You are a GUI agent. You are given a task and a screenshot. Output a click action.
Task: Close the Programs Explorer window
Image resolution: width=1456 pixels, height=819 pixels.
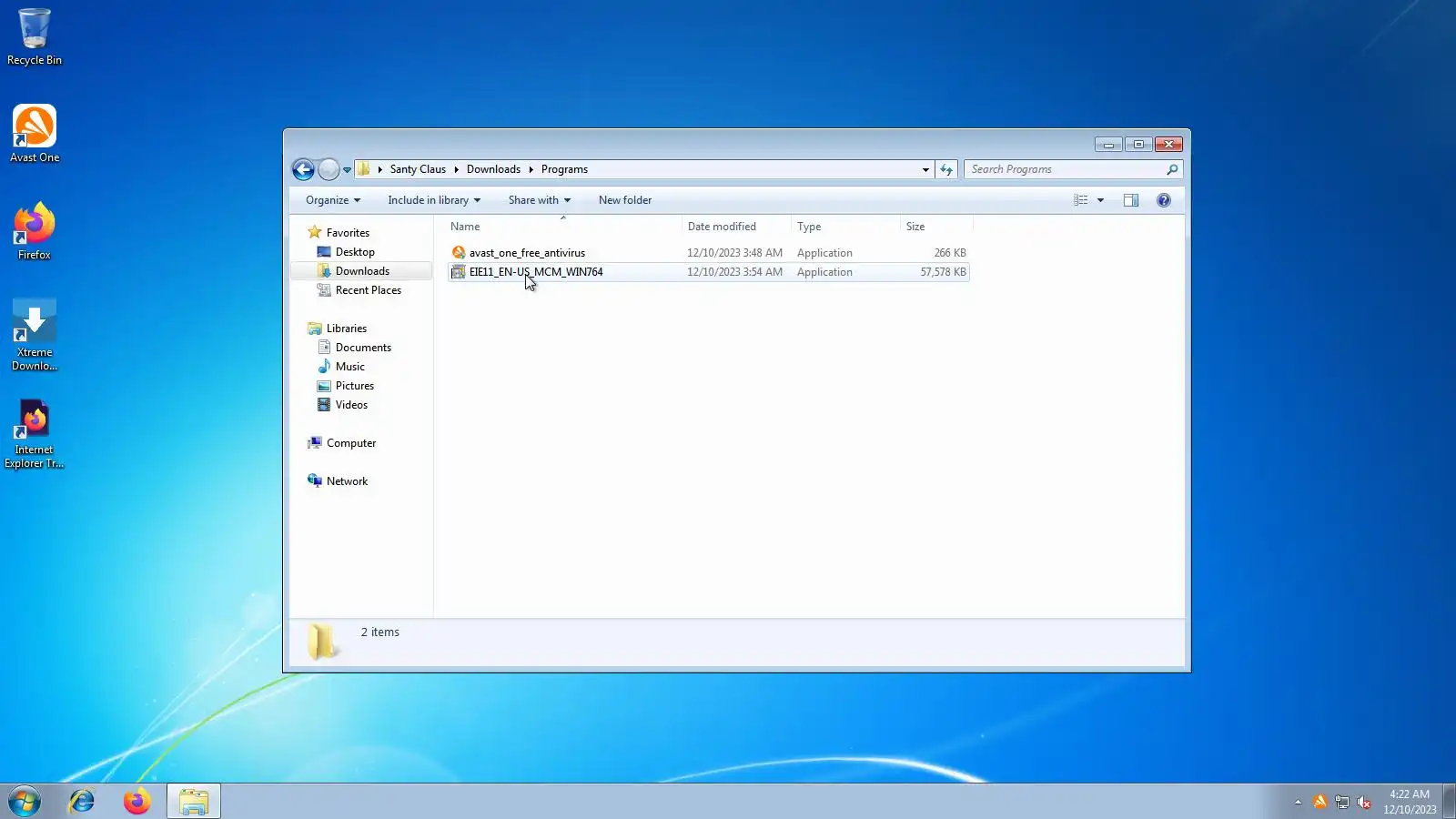pyautogui.click(x=1168, y=145)
